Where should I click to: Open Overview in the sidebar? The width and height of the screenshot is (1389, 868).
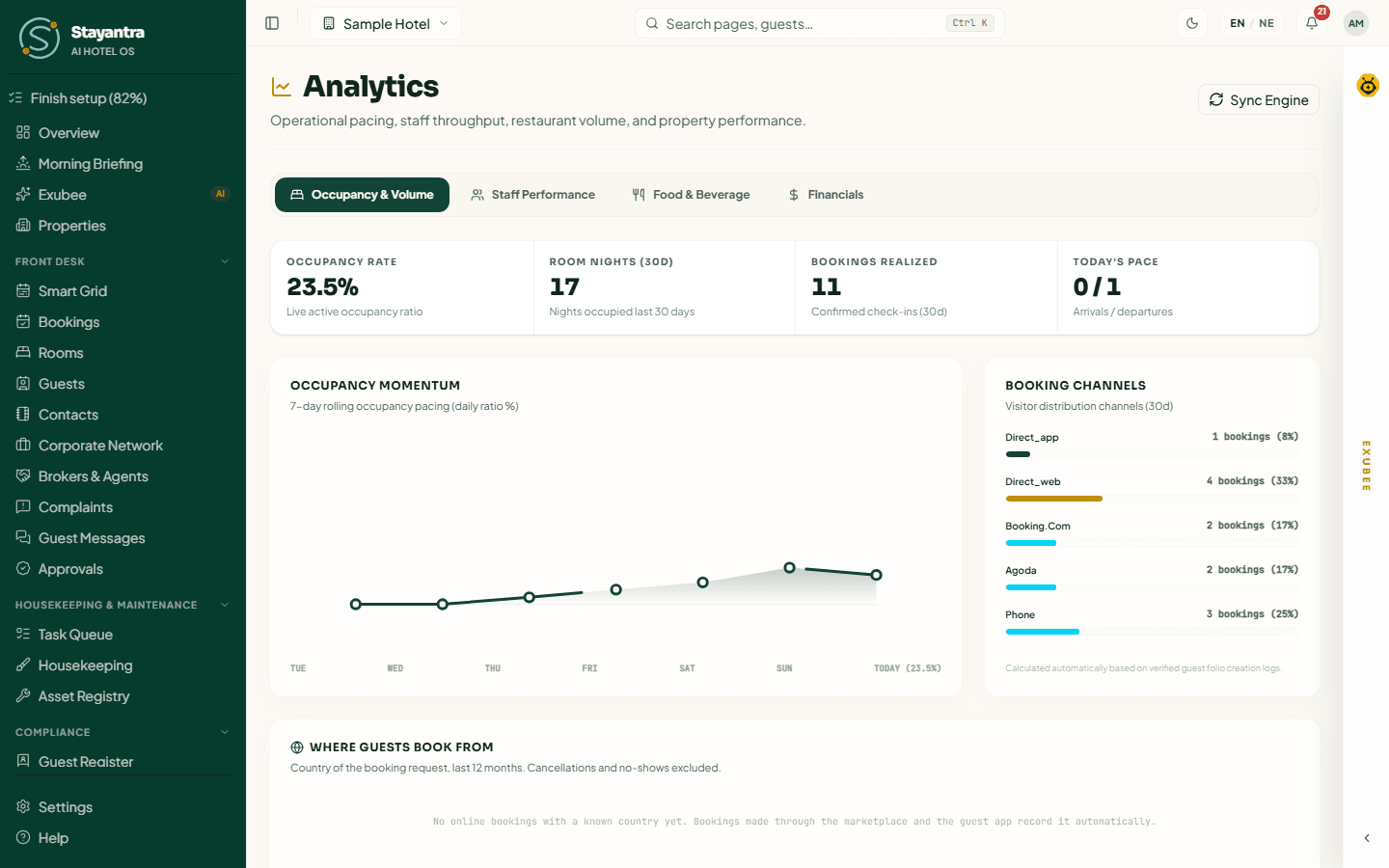tap(123, 133)
